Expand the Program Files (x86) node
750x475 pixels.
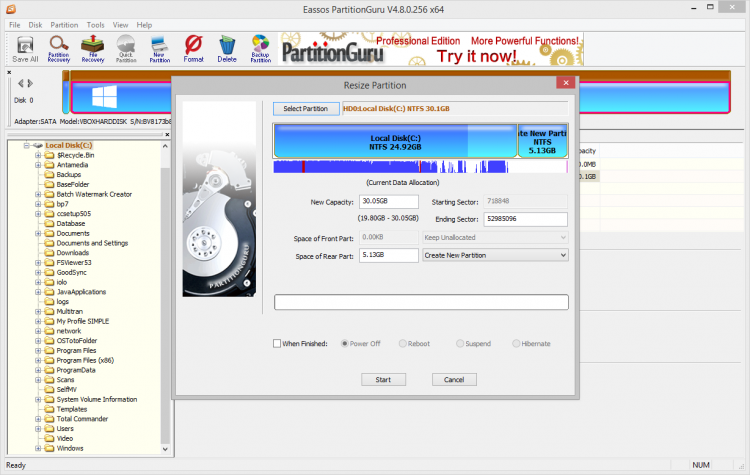tap(38, 360)
